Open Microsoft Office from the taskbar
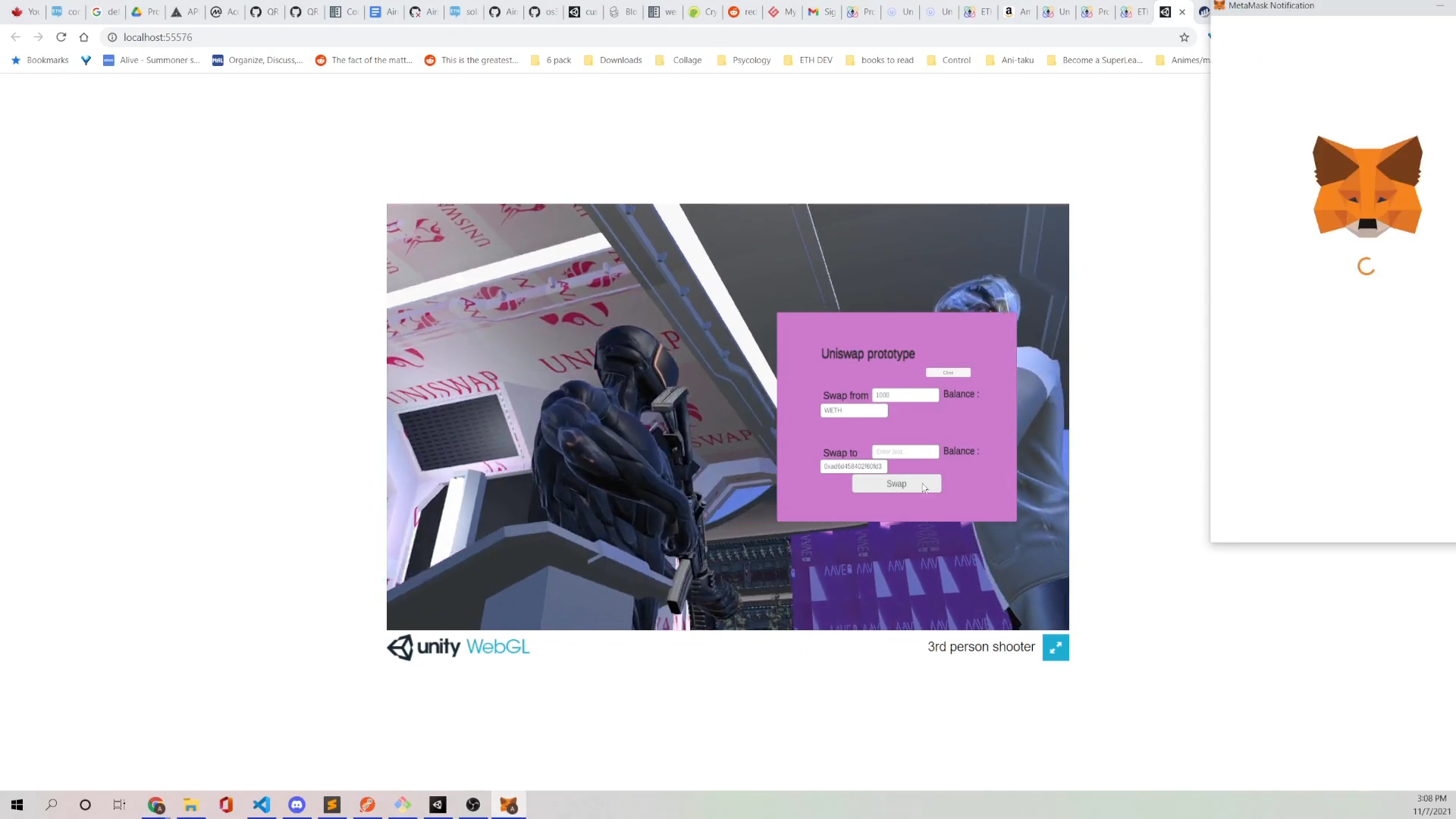The height and width of the screenshot is (819, 1456). (226, 805)
